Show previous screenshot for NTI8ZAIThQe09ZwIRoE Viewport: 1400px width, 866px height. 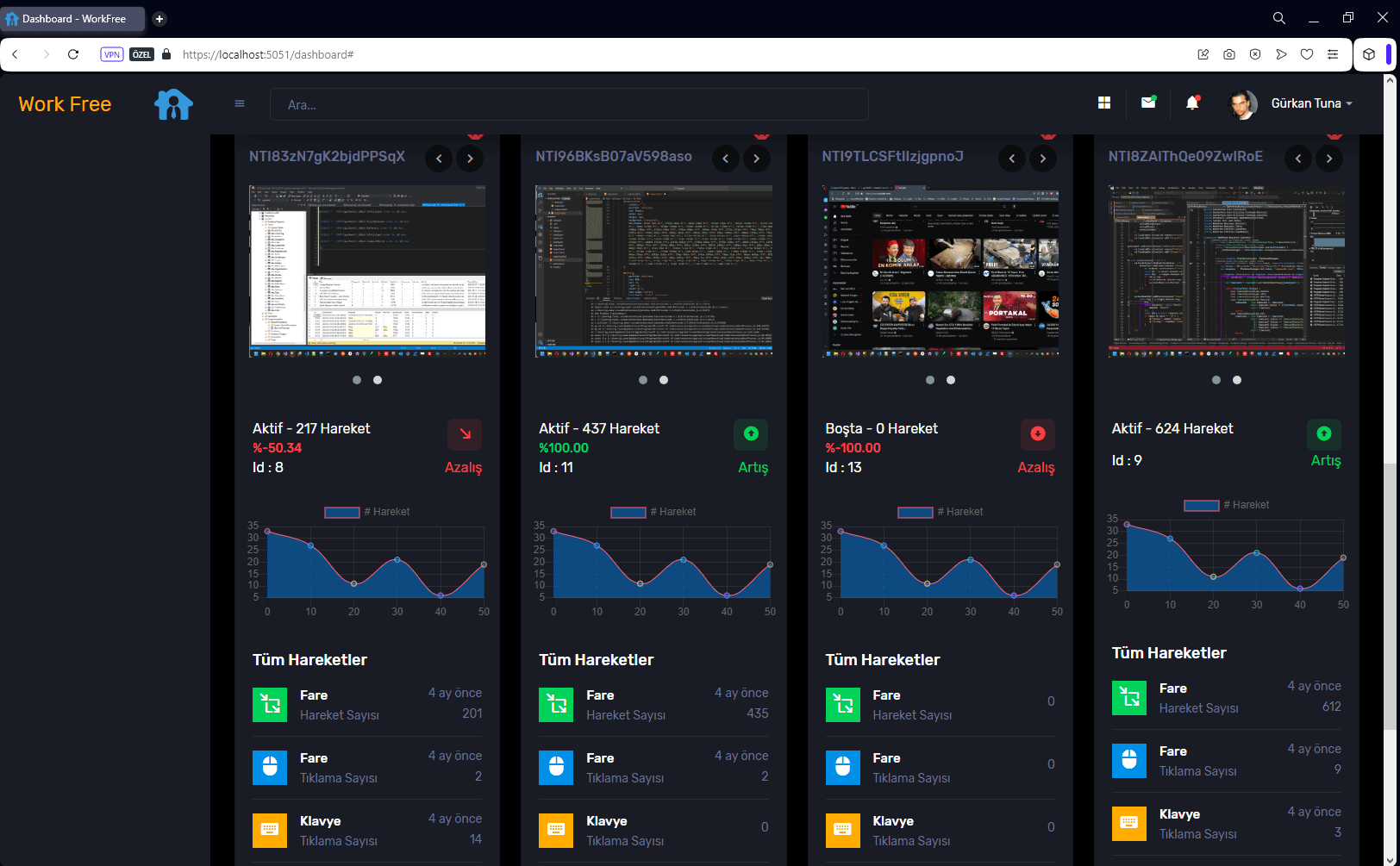pos(1298,159)
